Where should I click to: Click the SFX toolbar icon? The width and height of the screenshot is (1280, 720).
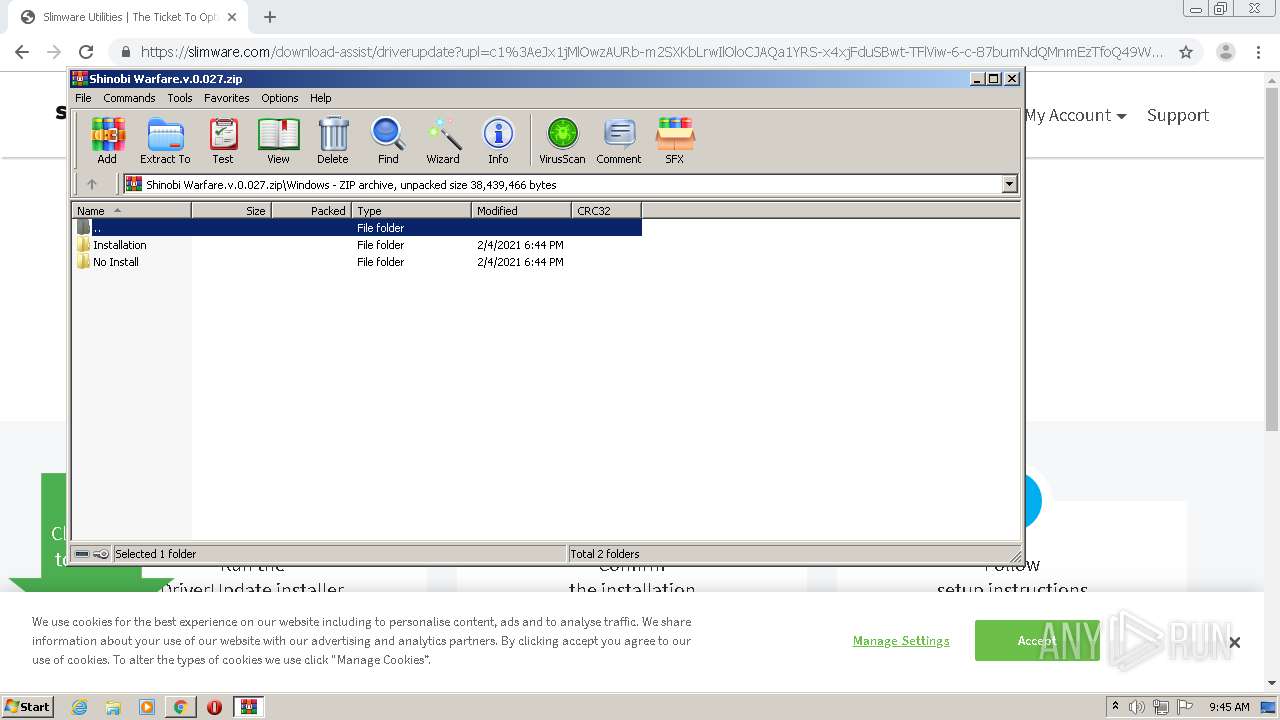[x=675, y=139]
